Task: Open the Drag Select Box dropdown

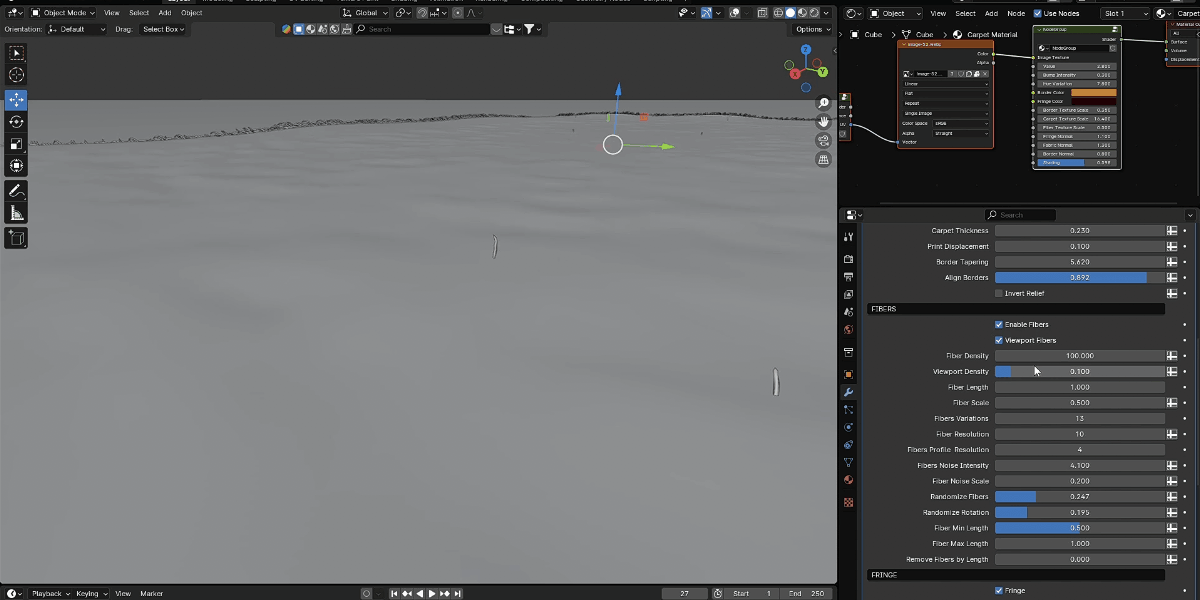Action: click(x=163, y=29)
